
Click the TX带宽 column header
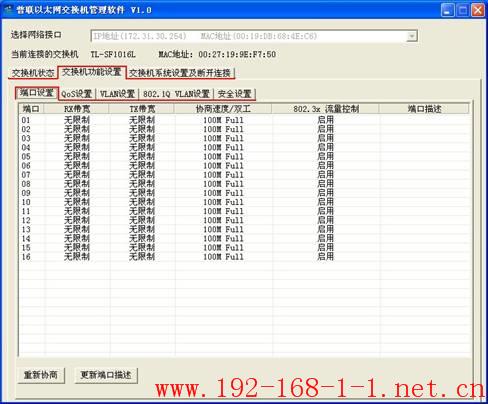click(142, 109)
